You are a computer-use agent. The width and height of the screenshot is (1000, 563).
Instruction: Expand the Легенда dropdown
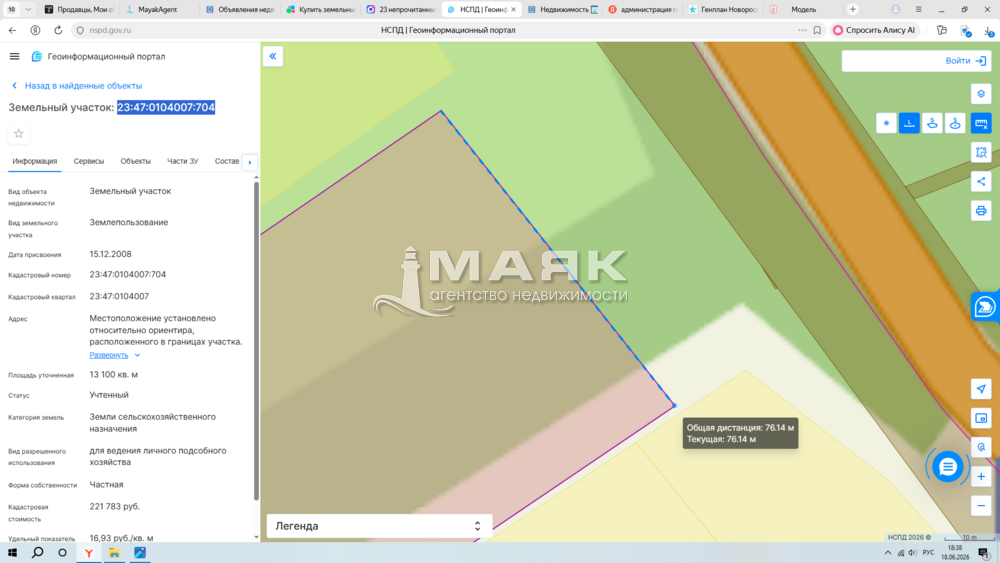point(379,526)
